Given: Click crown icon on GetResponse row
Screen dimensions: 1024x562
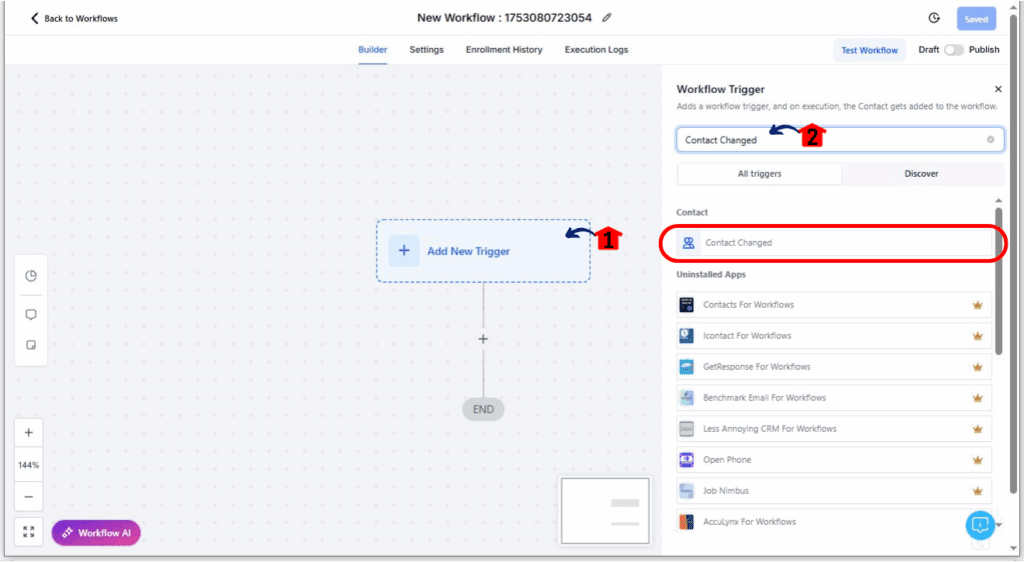Looking at the screenshot, I should [978, 367].
